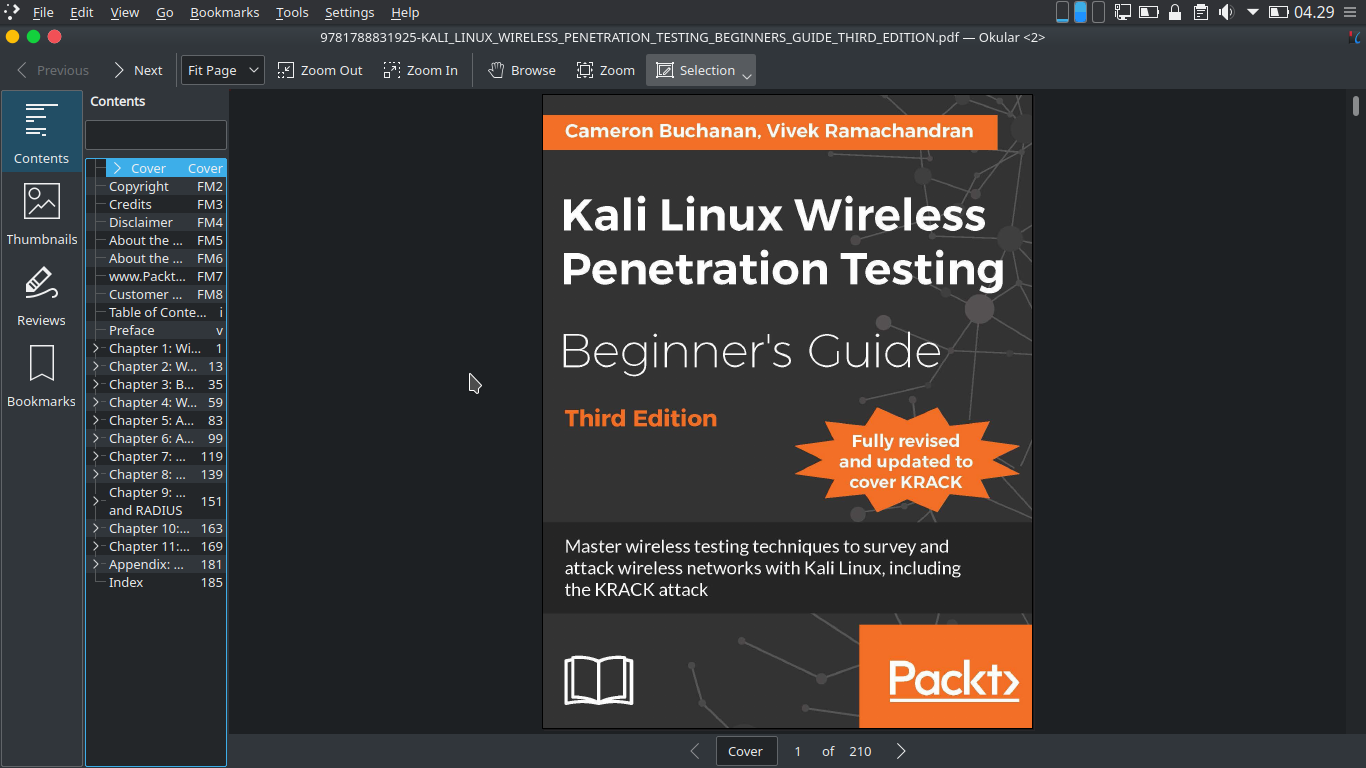
Task: Enable the Zoom mouse mode
Action: pos(605,70)
